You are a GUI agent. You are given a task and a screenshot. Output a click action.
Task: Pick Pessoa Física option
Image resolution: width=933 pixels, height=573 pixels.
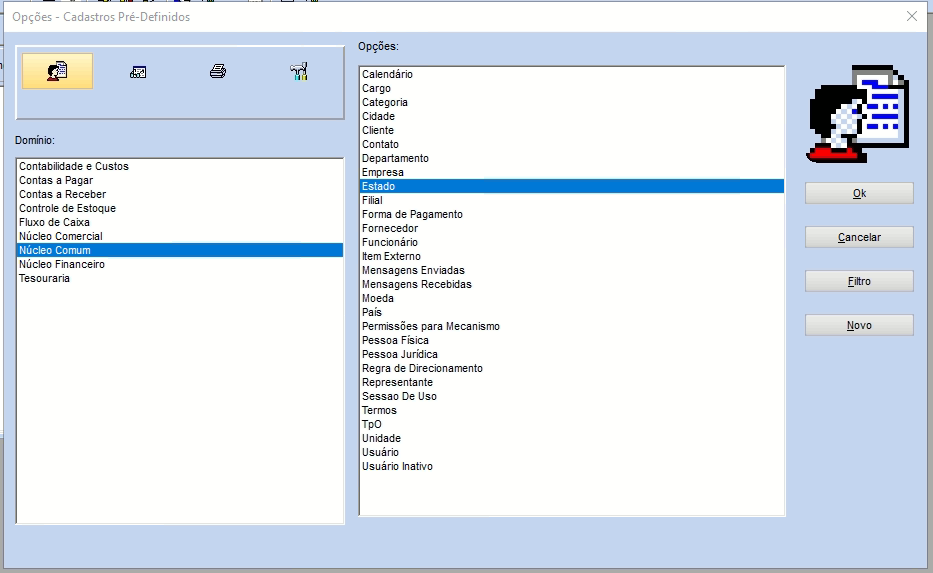click(572, 340)
